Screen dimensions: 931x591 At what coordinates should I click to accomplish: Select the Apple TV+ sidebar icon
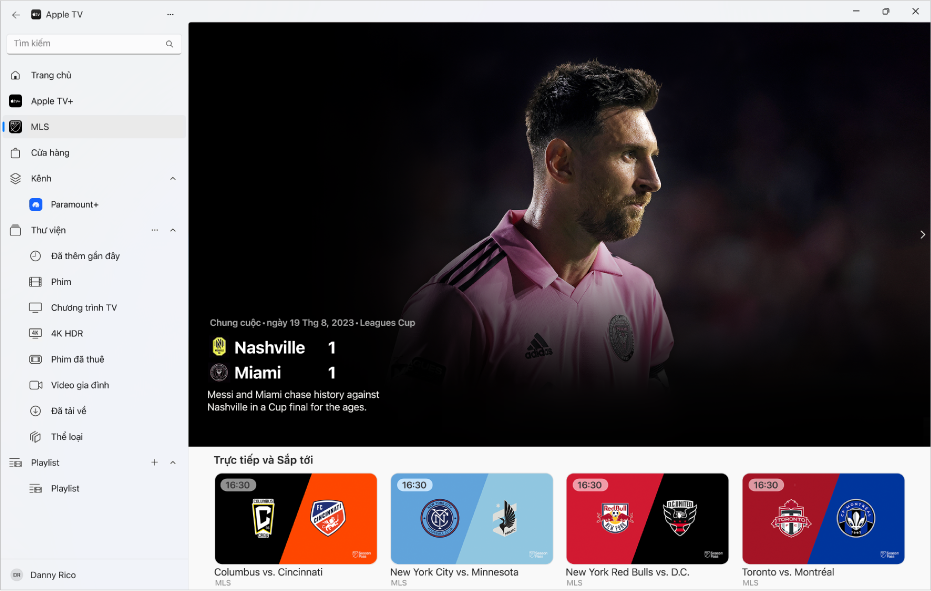[x=15, y=101]
